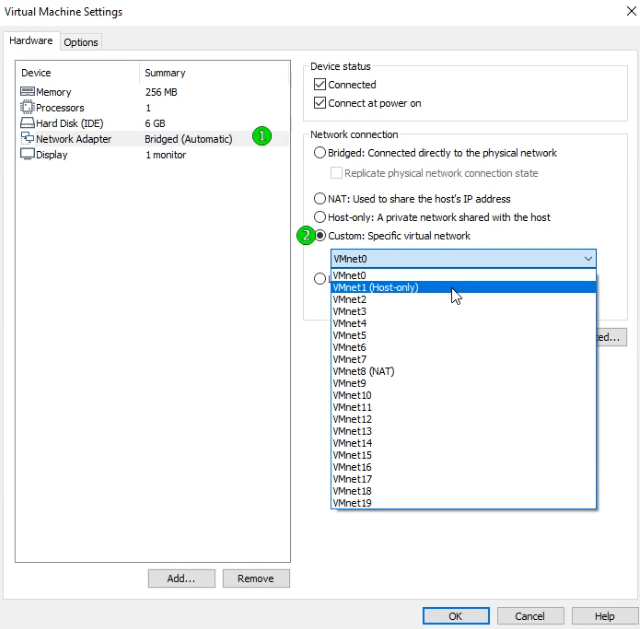The height and width of the screenshot is (629, 640).
Task: Select the Network Adapter icon
Action: (x=27, y=139)
